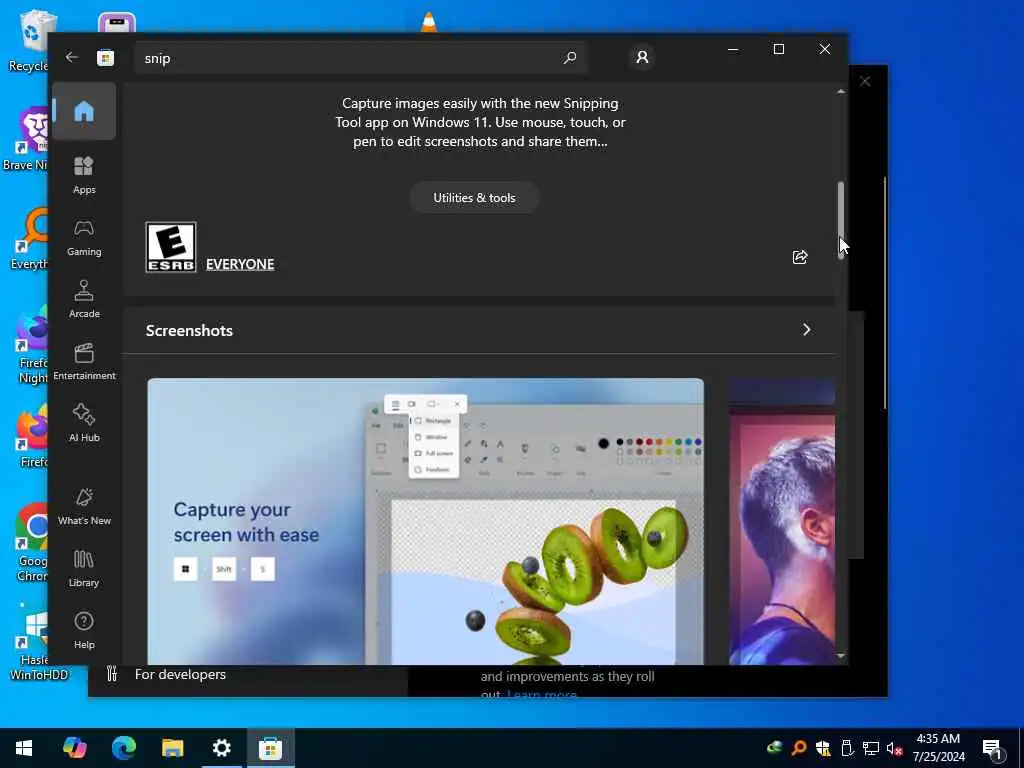
Task: Click the Microsoft Store logo icon
Action: click(x=106, y=57)
